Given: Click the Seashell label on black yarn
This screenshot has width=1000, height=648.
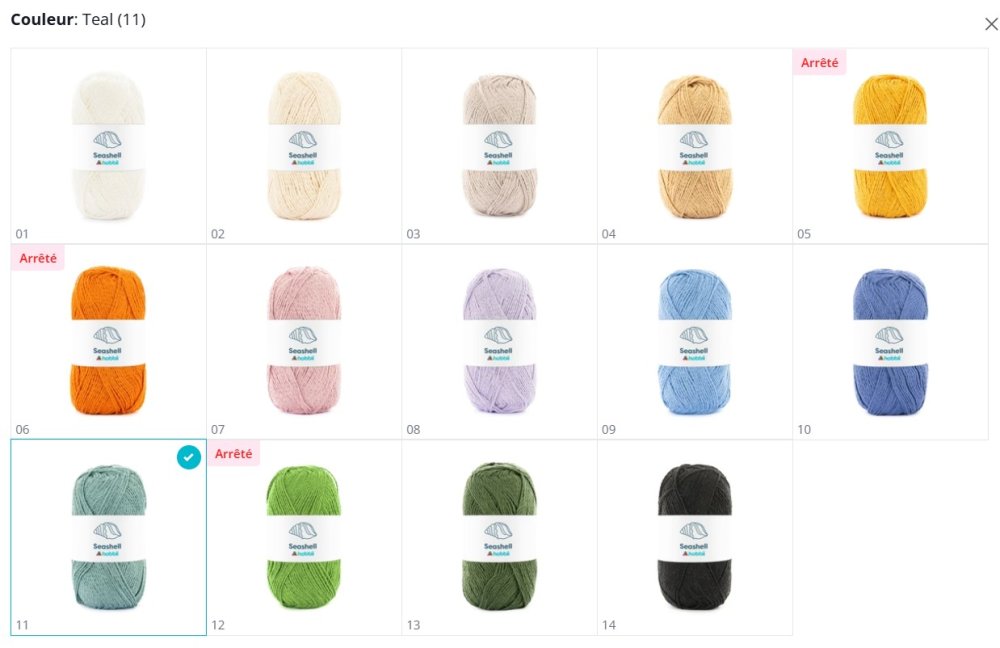Looking at the screenshot, I should tap(694, 547).
